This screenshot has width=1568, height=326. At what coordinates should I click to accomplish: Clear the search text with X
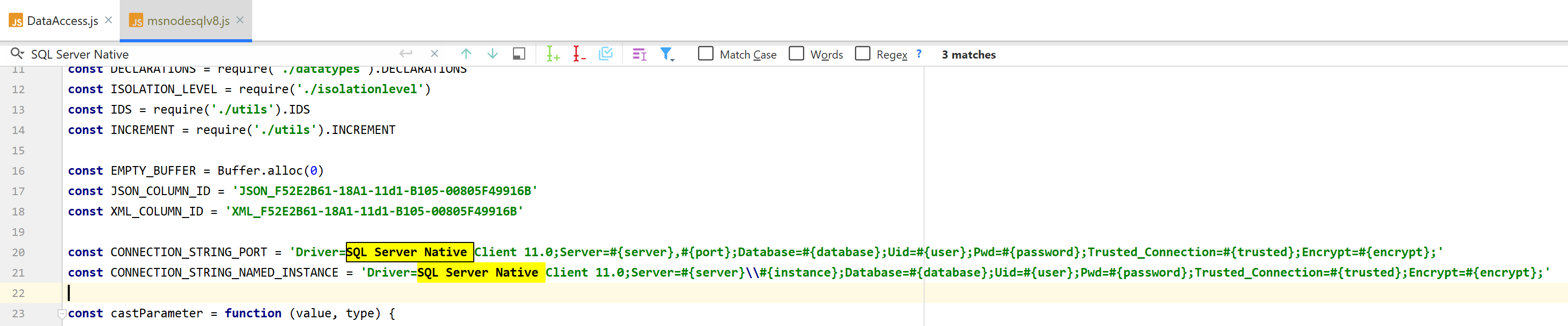(434, 54)
